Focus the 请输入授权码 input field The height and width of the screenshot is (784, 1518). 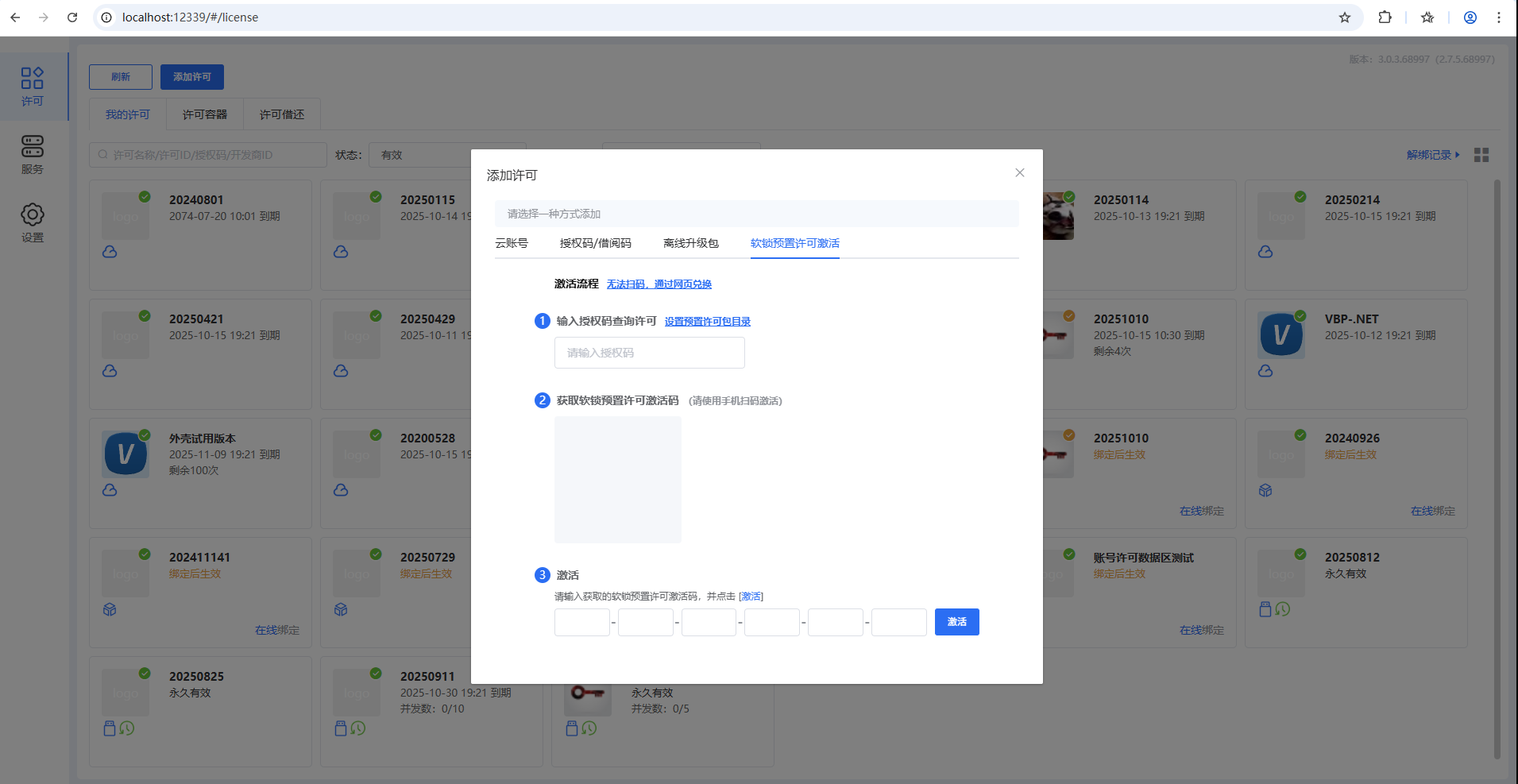pos(650,353)
